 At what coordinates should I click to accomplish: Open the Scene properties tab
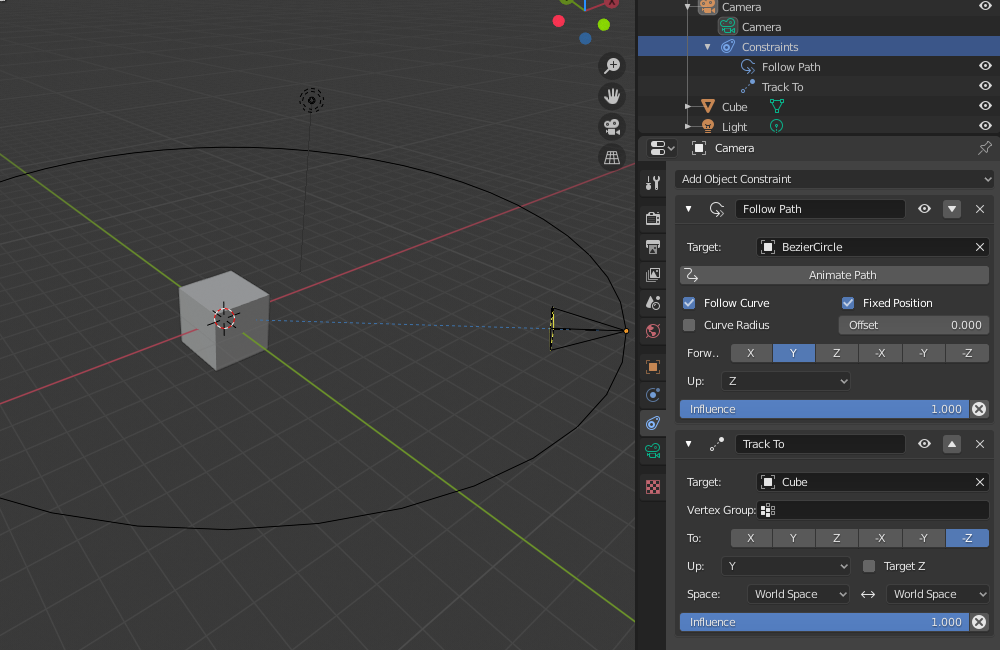(x=652, y=303)
